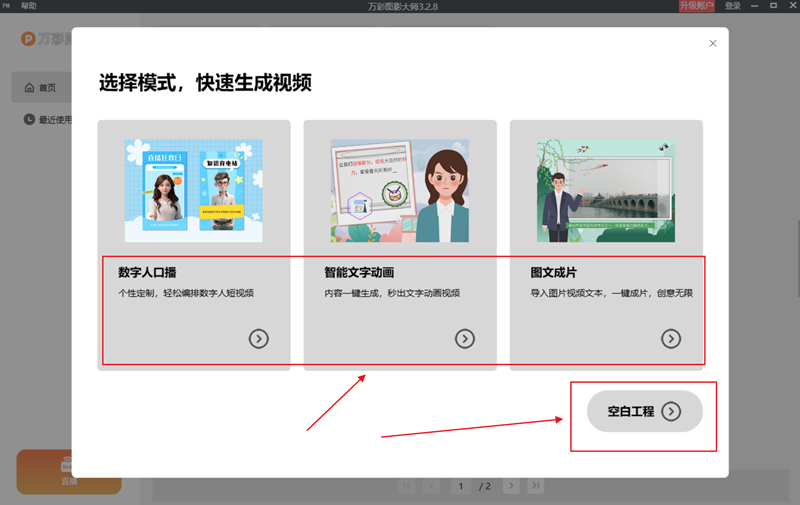This screenshot has height=505, width=800.
Task: Select the 图文成片 preview thumbnail
Action: click(x=606, y=190)
